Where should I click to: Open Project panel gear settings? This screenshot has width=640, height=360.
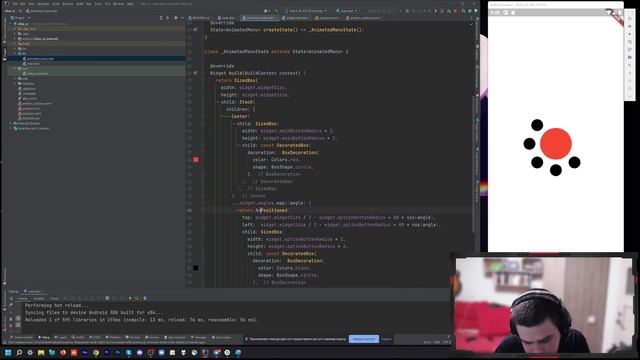(x=176, y=18)
